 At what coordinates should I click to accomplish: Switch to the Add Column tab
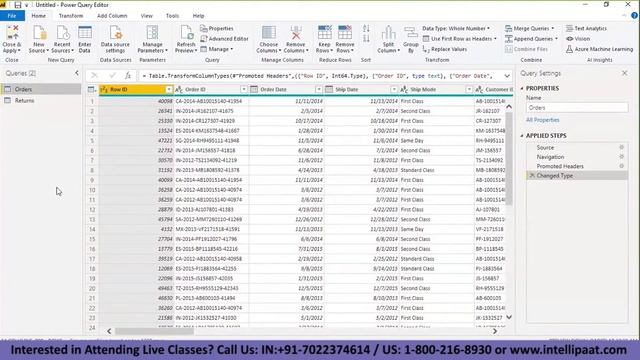(112, 16)
